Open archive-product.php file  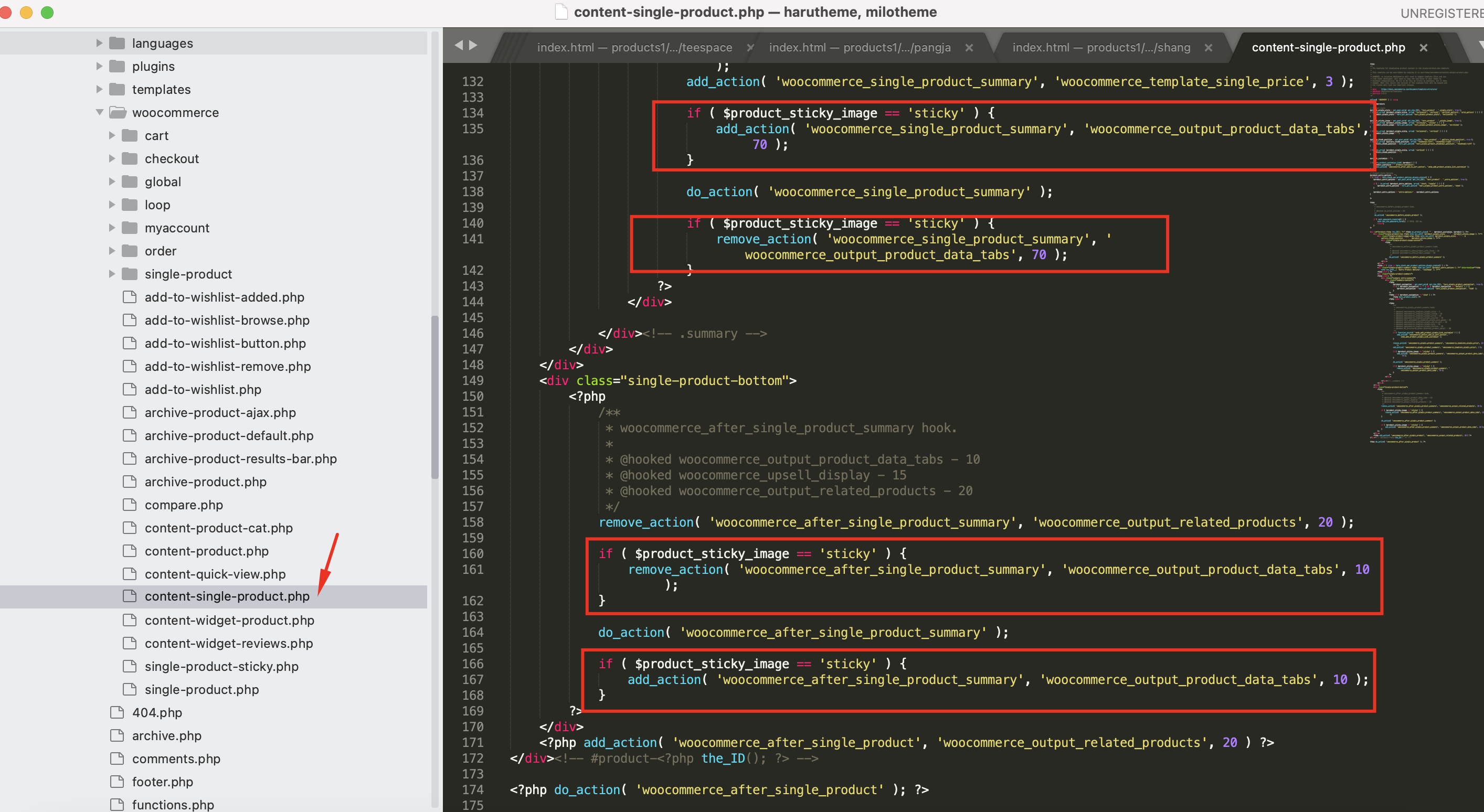[206, 482]
